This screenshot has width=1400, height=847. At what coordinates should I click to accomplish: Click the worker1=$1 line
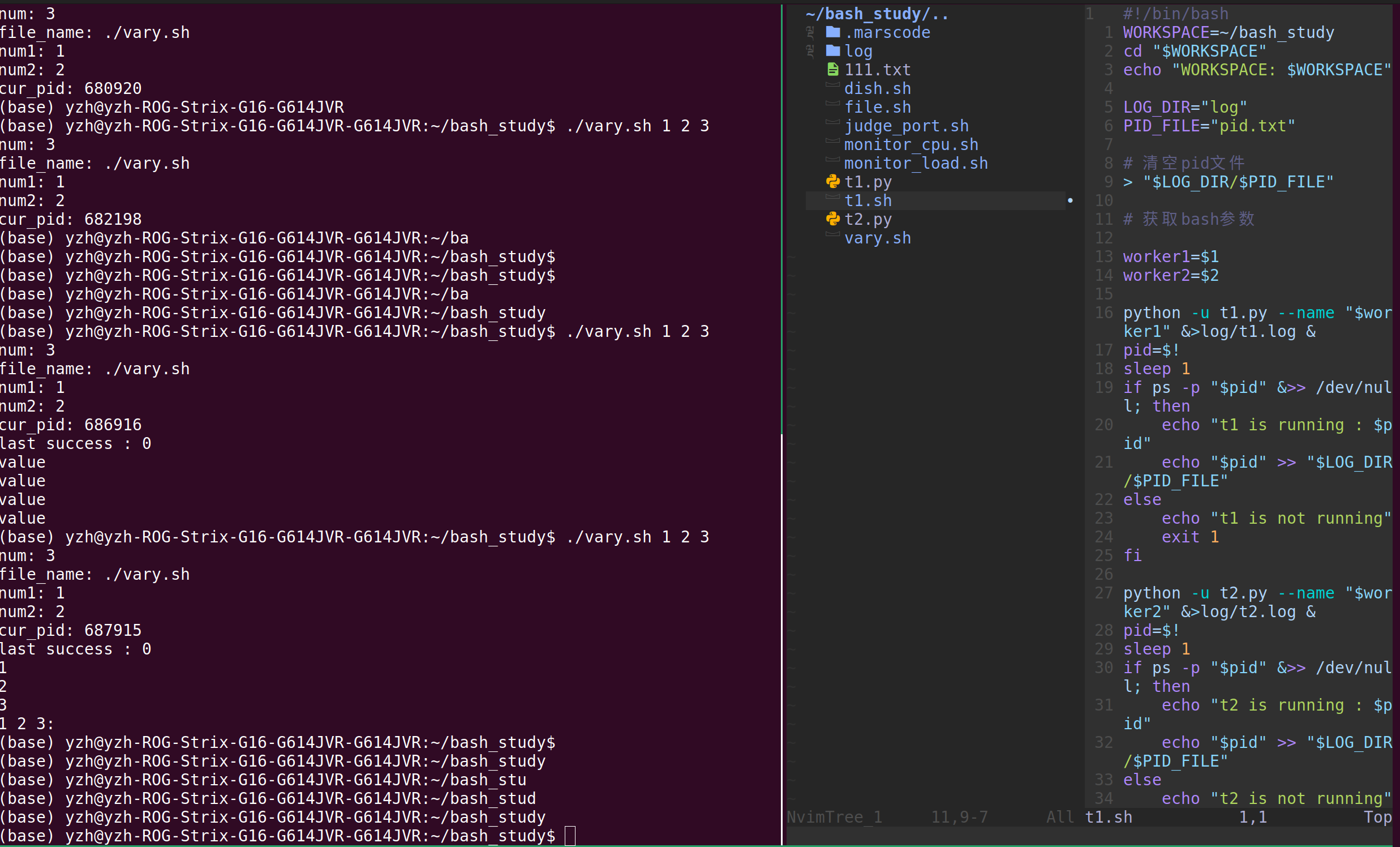pyautogui.click(x=1170, y=257)
